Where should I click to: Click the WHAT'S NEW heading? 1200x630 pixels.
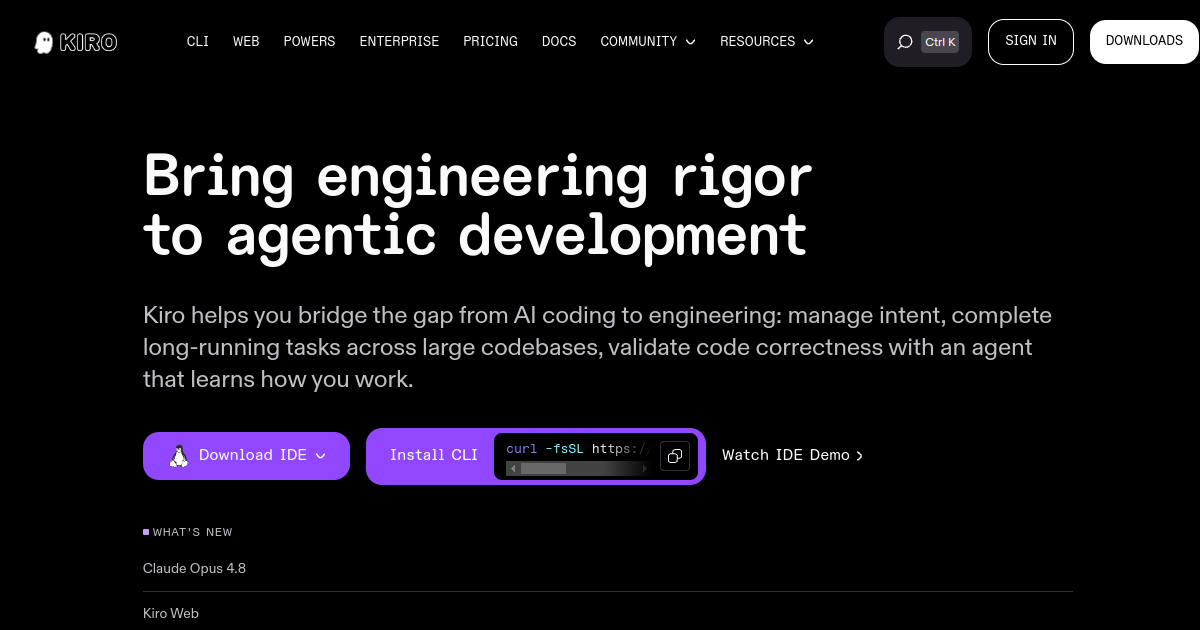tap(192, 532)
